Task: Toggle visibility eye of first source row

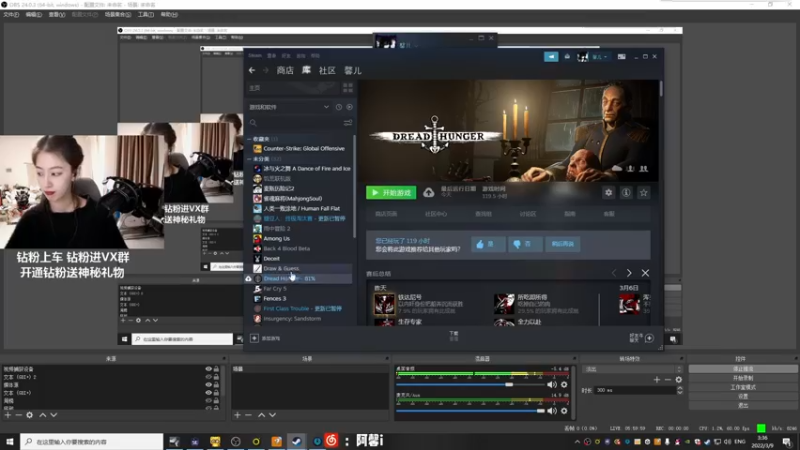Action: [208, 369]
